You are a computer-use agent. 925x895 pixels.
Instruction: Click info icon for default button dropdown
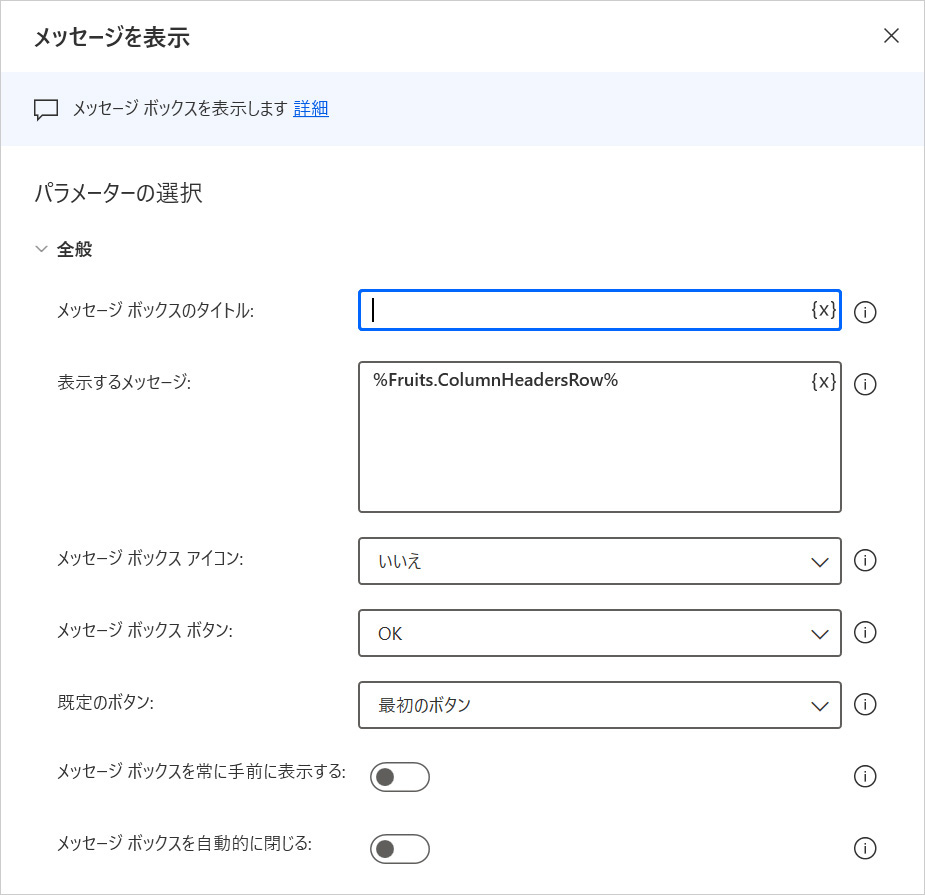(866, 705)
